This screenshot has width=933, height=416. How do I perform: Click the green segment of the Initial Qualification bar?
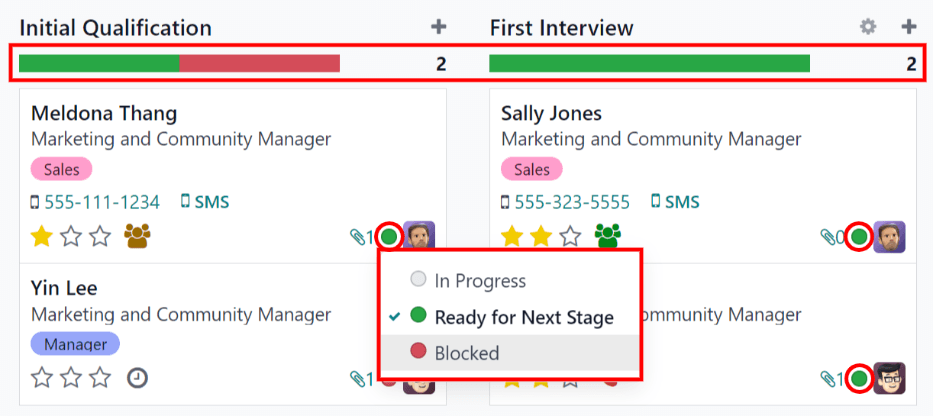click(x=99, y=64)
